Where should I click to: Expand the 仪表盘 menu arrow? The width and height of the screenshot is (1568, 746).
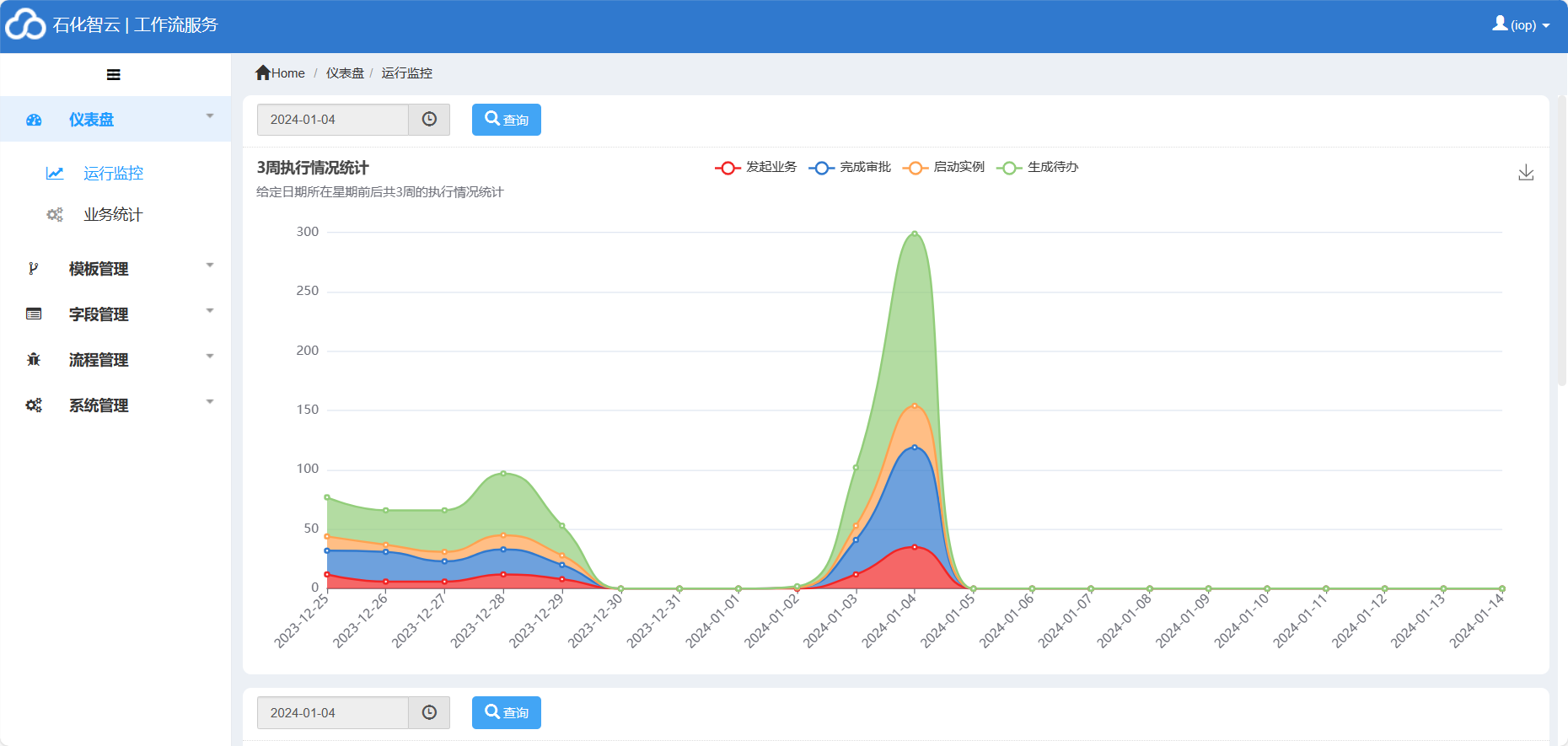point(210,116)
